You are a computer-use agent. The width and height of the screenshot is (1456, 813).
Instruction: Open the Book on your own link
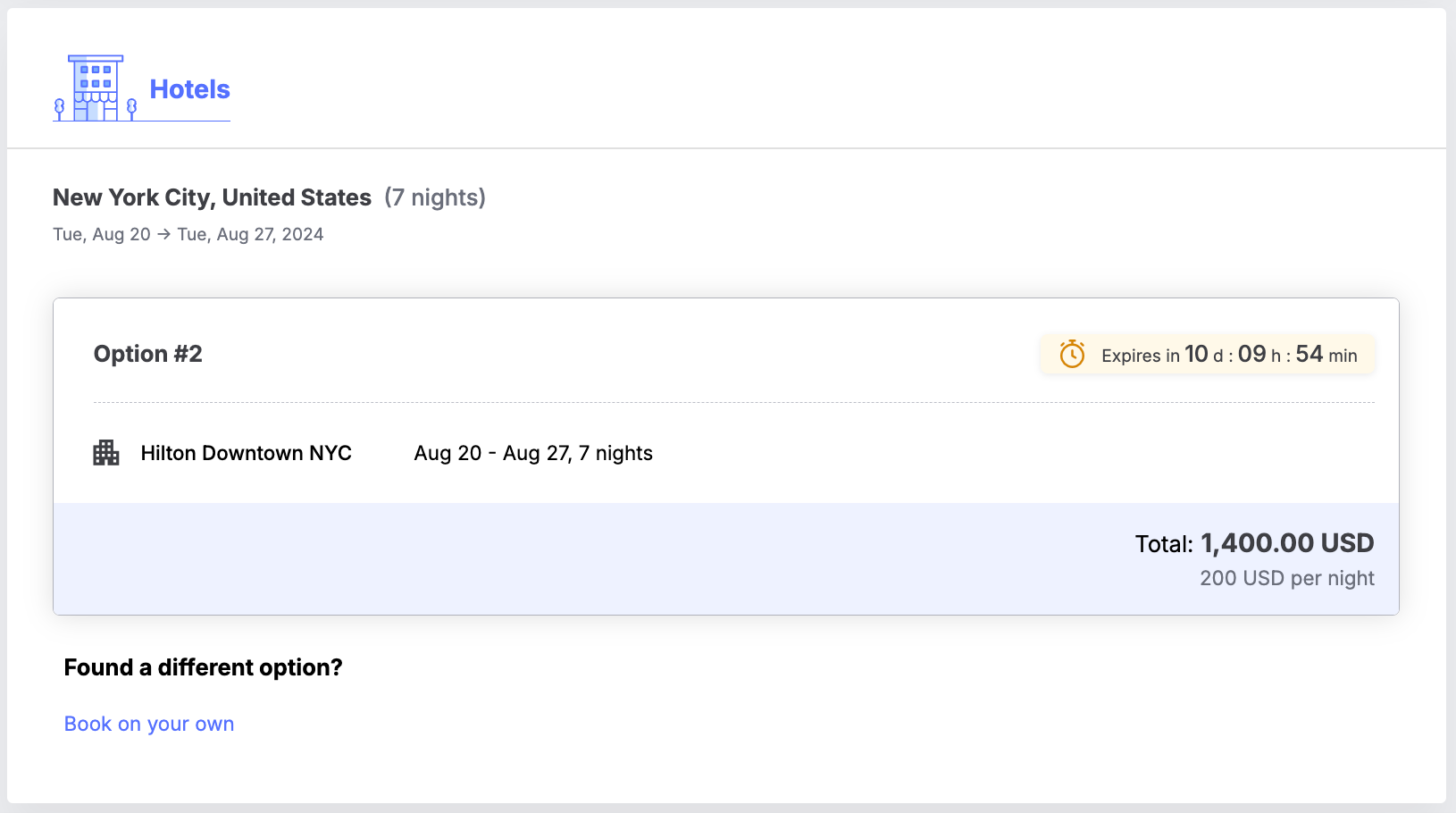click(x=149, y=724)
